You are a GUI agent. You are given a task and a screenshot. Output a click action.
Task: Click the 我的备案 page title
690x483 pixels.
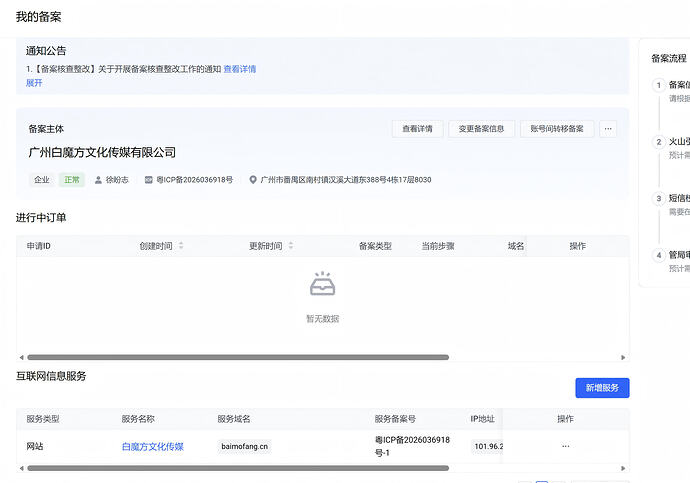click(39, 17)
